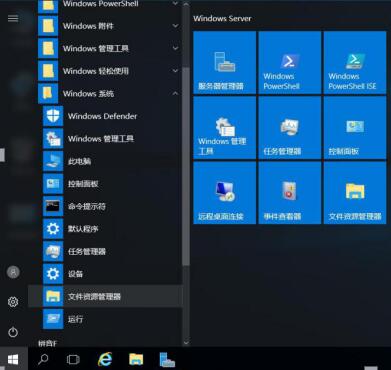This screenshot has width=391, height=370.
Task: Open taskbar search magnifier
Action: click(43, 359)
